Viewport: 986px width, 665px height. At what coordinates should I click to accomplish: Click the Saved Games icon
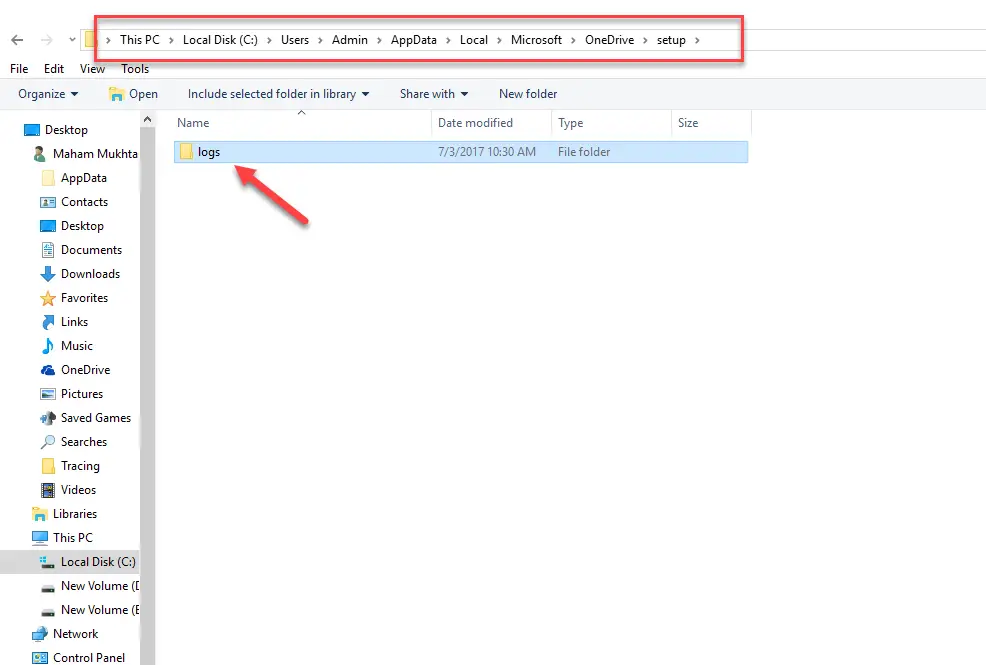click(x=48, y=418)
